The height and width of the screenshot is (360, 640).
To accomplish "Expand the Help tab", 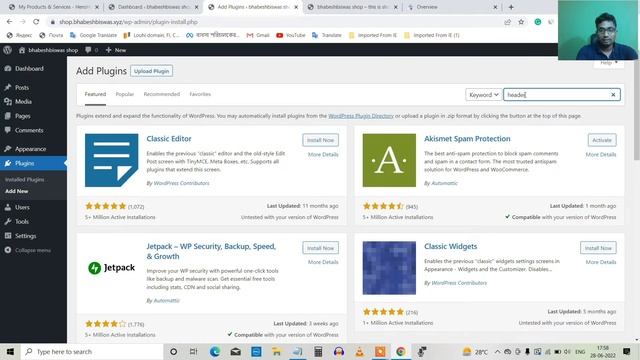I will (x=609, y=63).
